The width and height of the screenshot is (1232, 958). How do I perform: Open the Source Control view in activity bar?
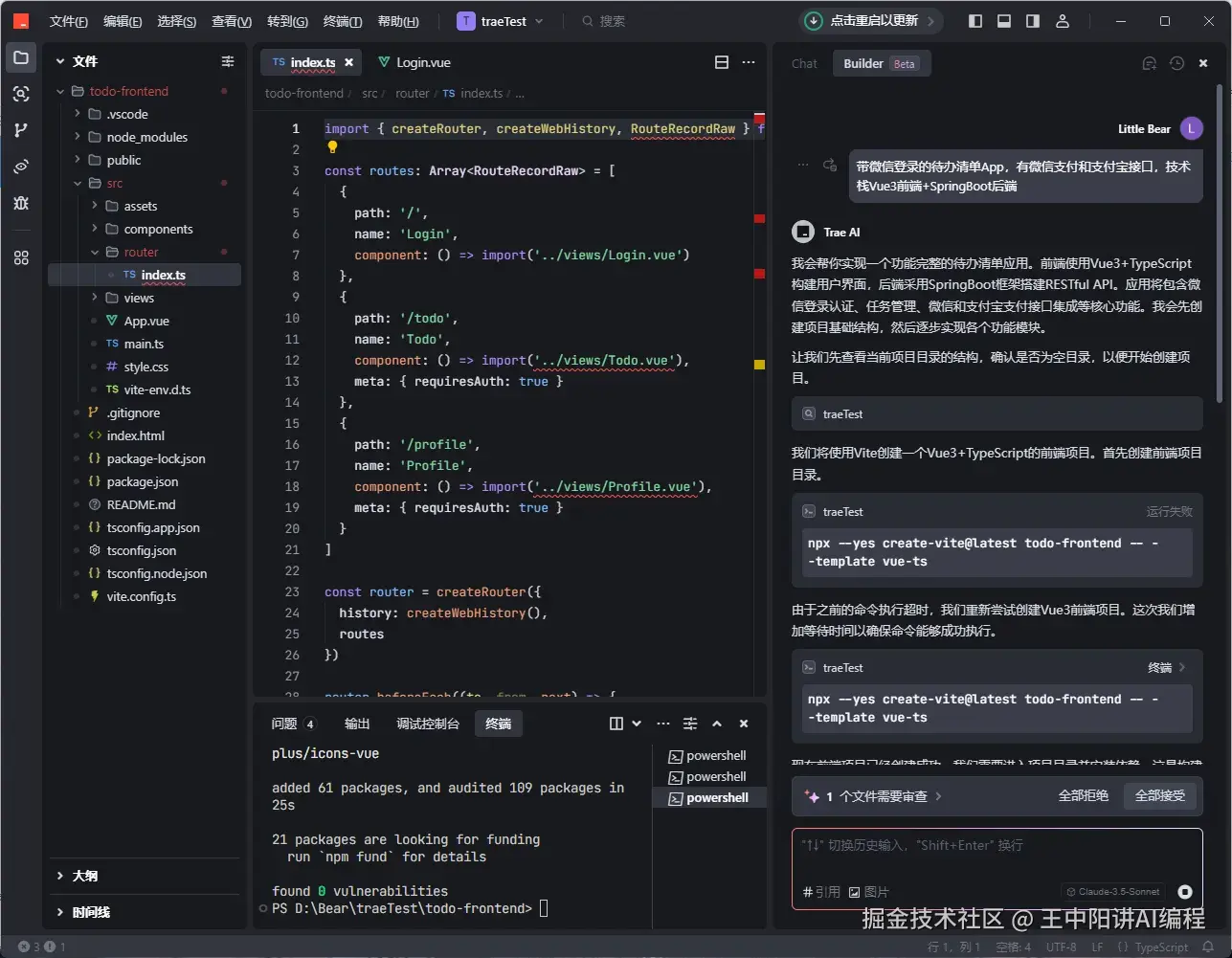pyautogui.click(x=21, y=130)
